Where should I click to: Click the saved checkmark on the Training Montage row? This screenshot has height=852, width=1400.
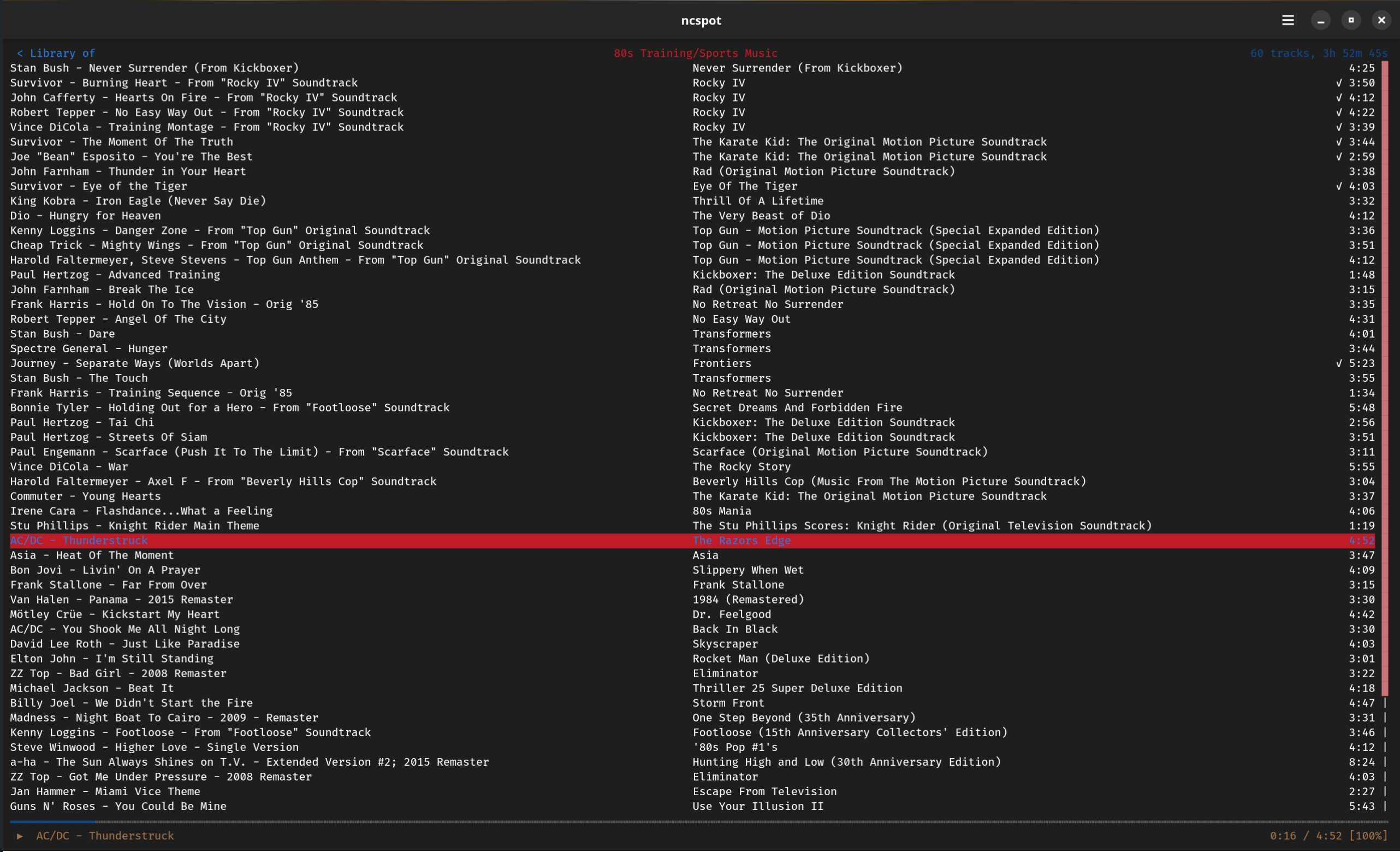click(1339, 127)
